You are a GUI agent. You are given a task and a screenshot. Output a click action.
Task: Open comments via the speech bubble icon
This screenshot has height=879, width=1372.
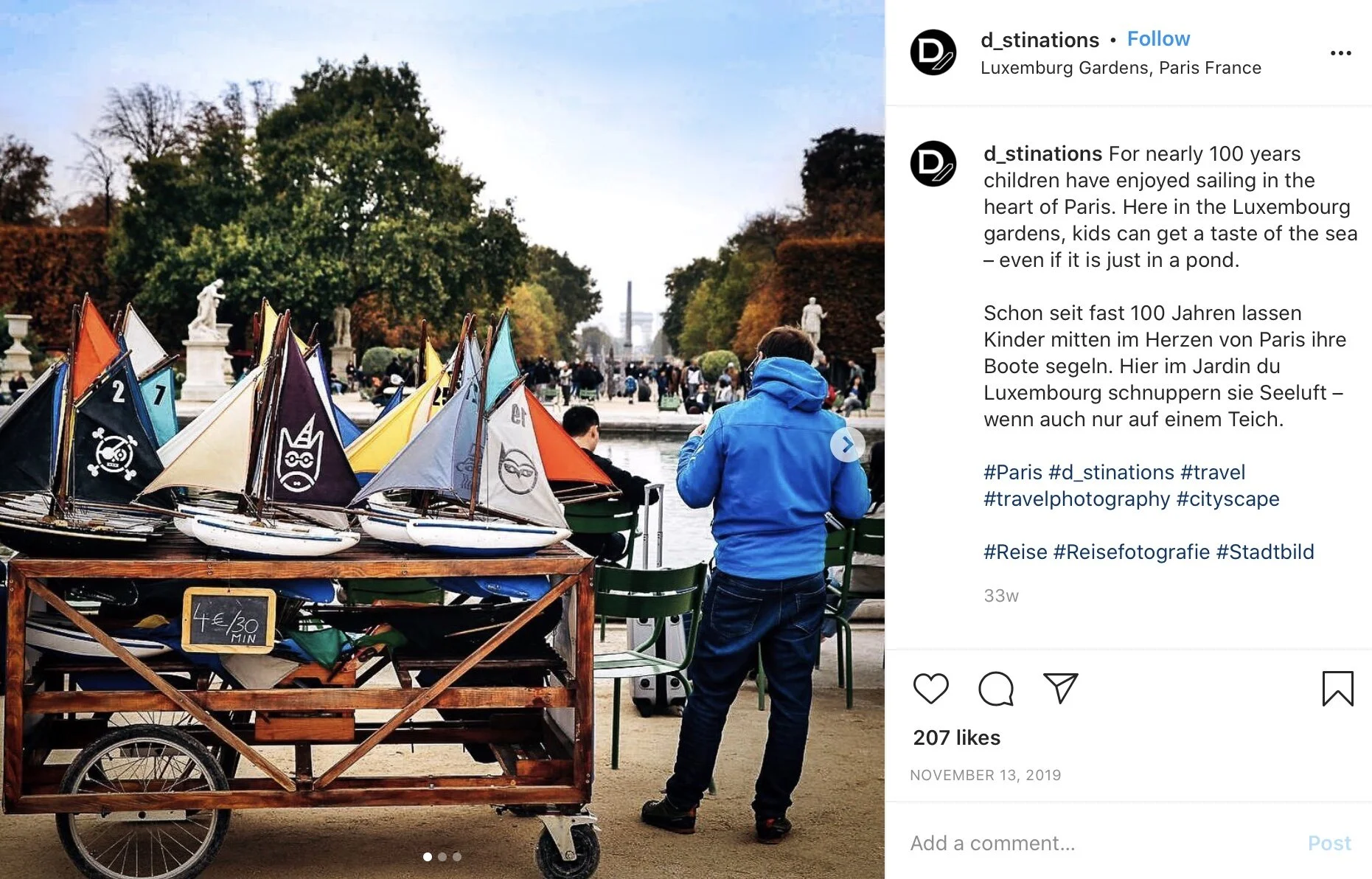[995, 689]
